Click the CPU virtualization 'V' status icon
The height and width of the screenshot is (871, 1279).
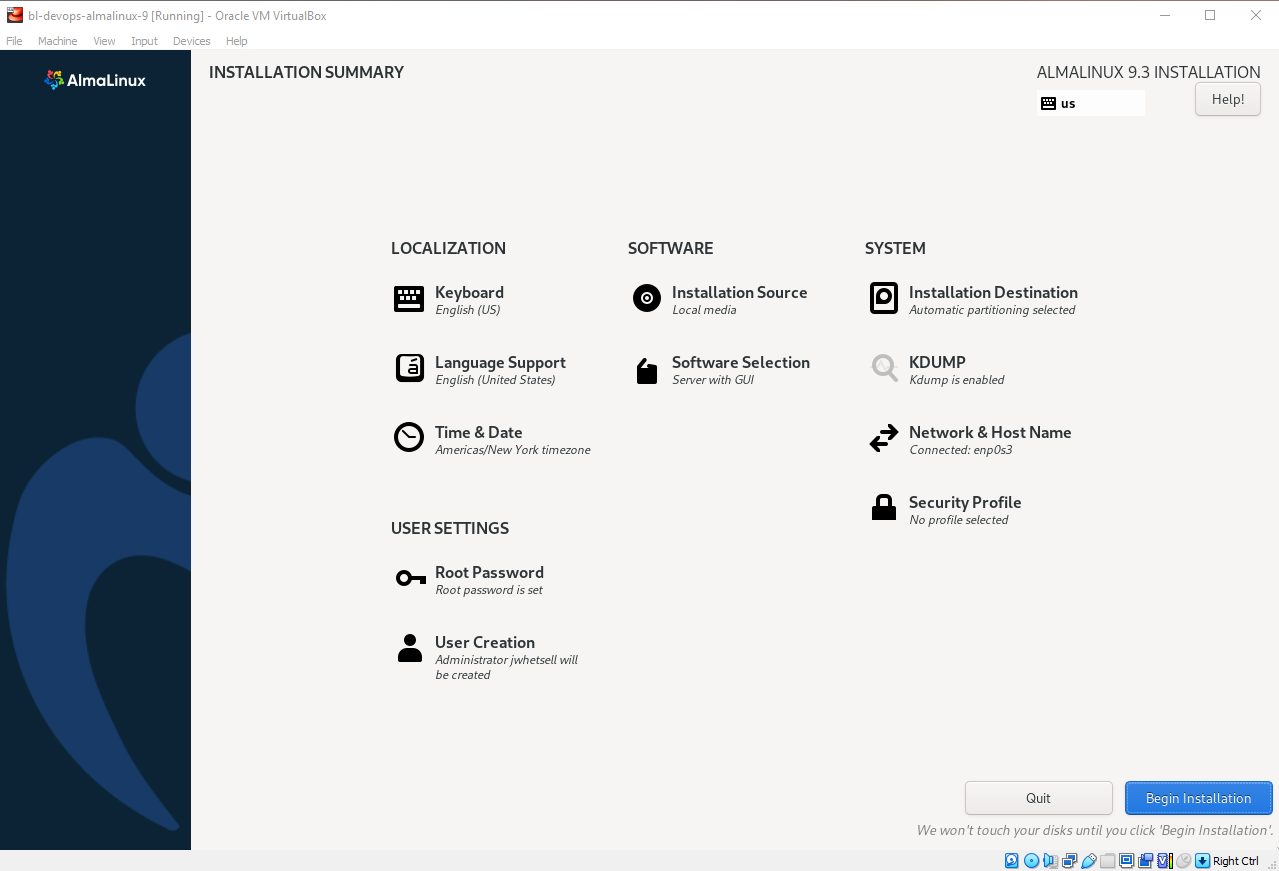pos(1165,861)
